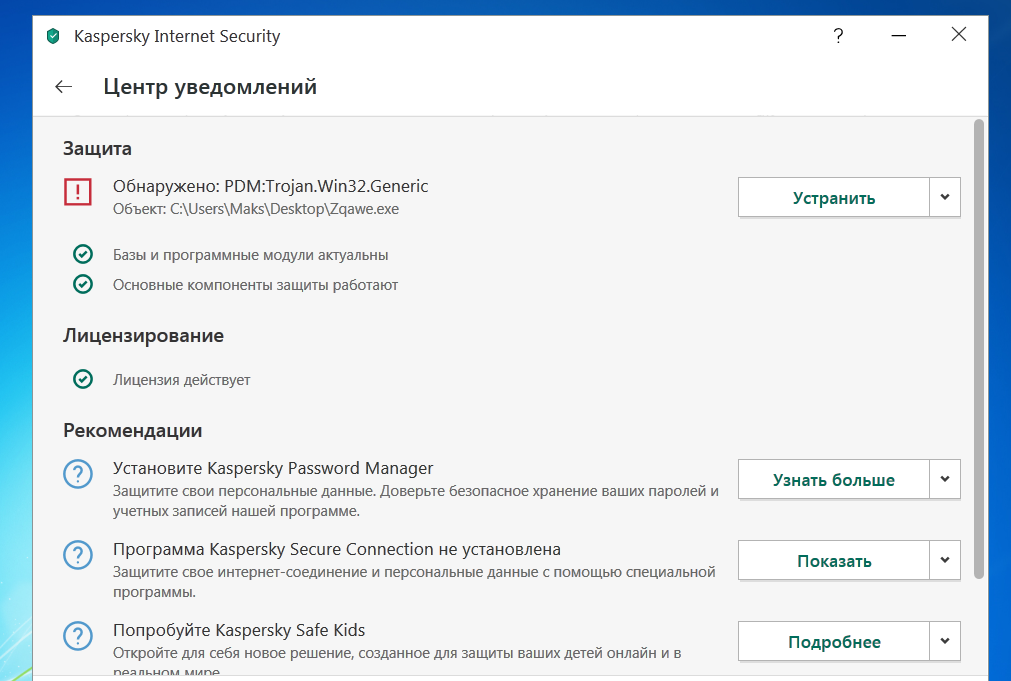Expand dropdown arrow next to Узнать больше
1011x681 pixels.
pos(945,479)
